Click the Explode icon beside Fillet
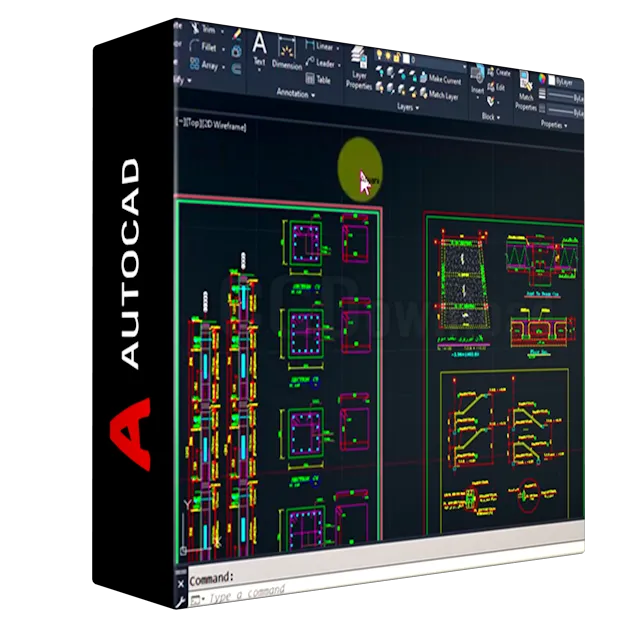Image resolution: width=630 pixels, height=630 pixels. click(x=237, y=51)
